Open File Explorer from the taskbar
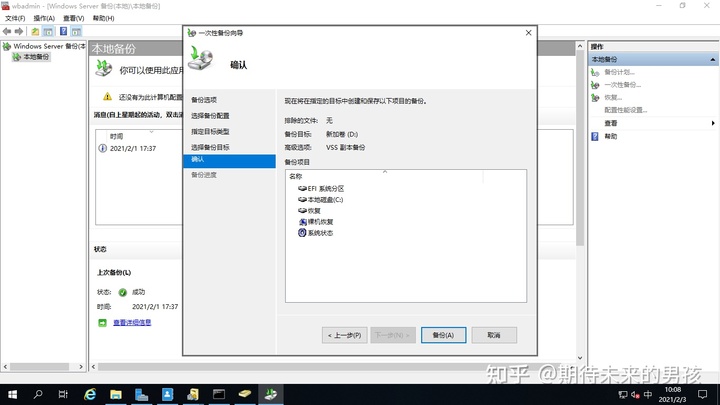This screenshot has height=405, width=720. (x=116, y=394)
